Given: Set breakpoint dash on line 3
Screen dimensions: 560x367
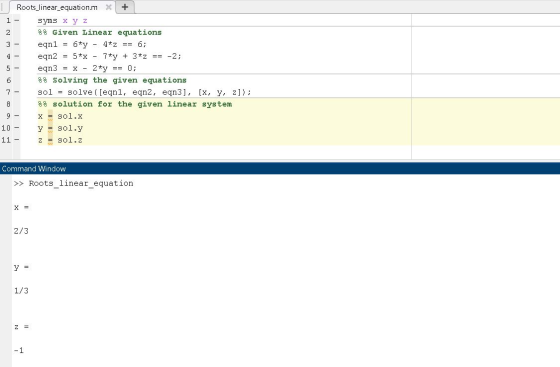Looking at the screenshot, I should (x=17, y=44).
